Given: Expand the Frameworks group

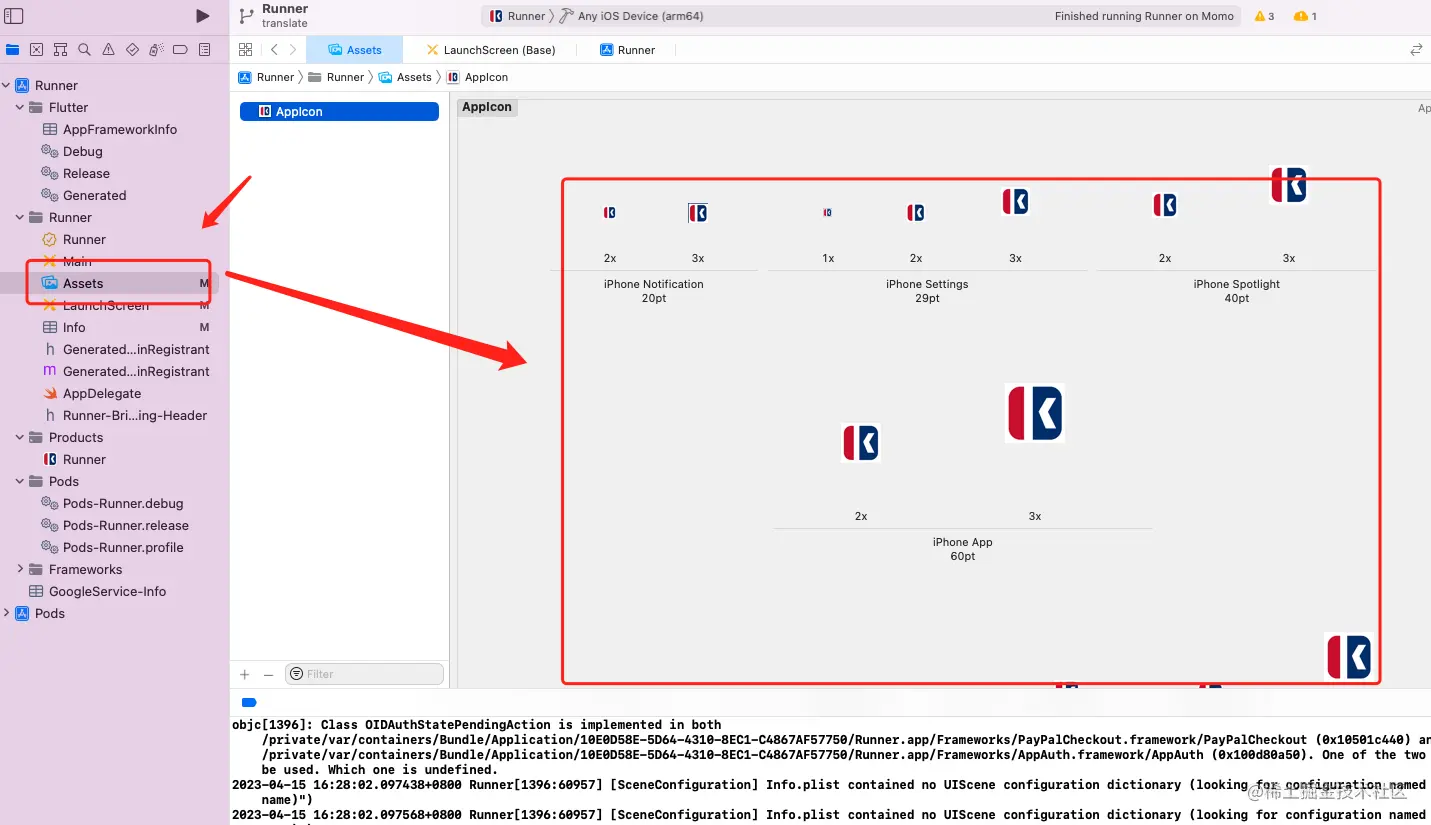Looking at the screenshot, I should point(20,569).
